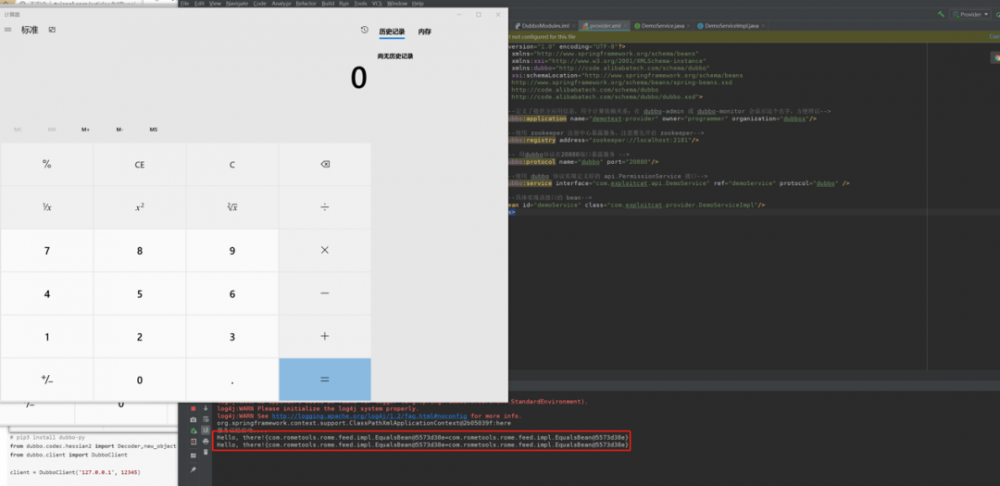Click the green Build hammer icon
Image resolution: width=1000 pixels, height=486 pixels.
tap(941, 14)
